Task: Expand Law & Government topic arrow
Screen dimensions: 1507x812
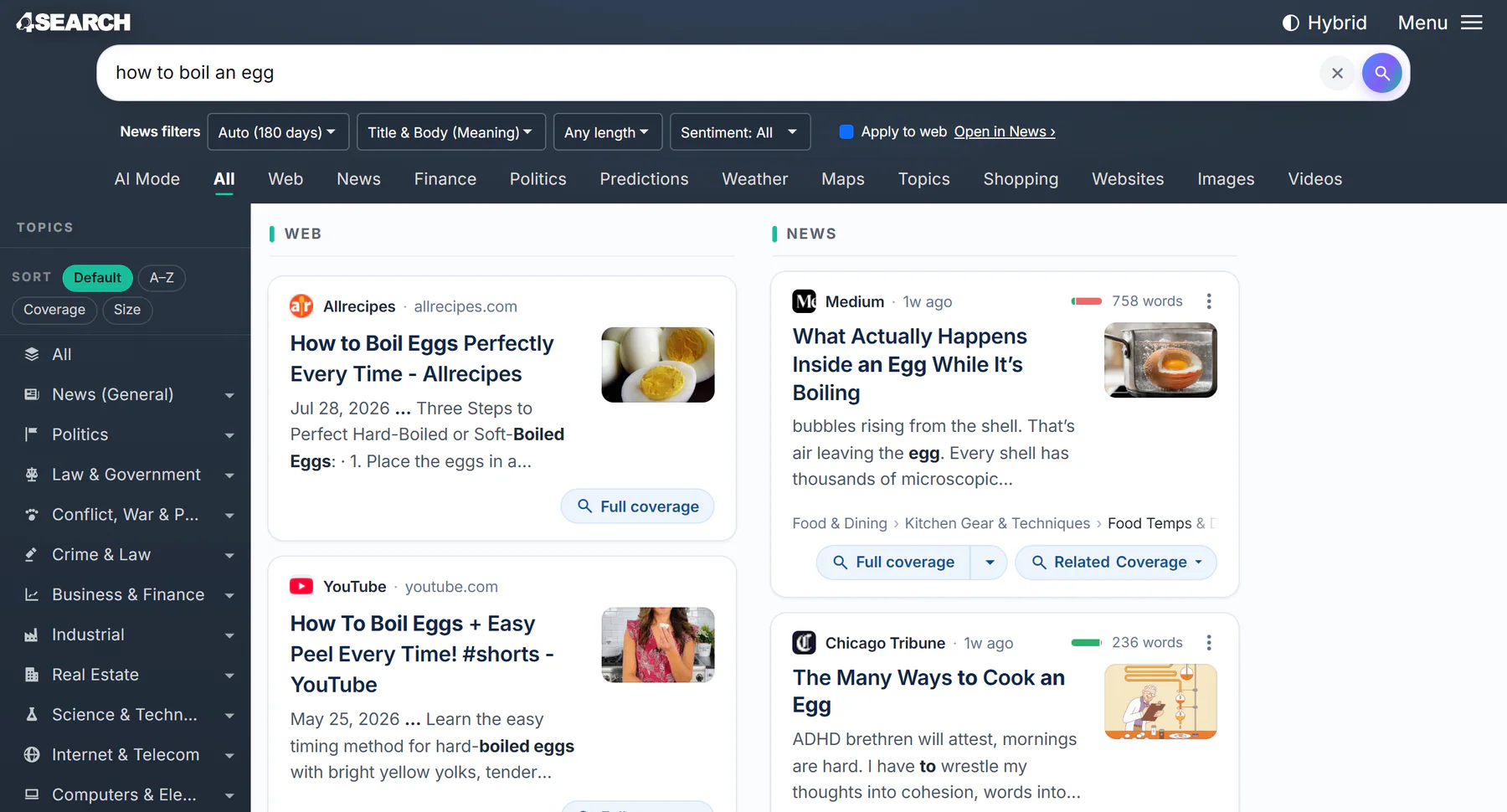Action: tap(229, 475)
